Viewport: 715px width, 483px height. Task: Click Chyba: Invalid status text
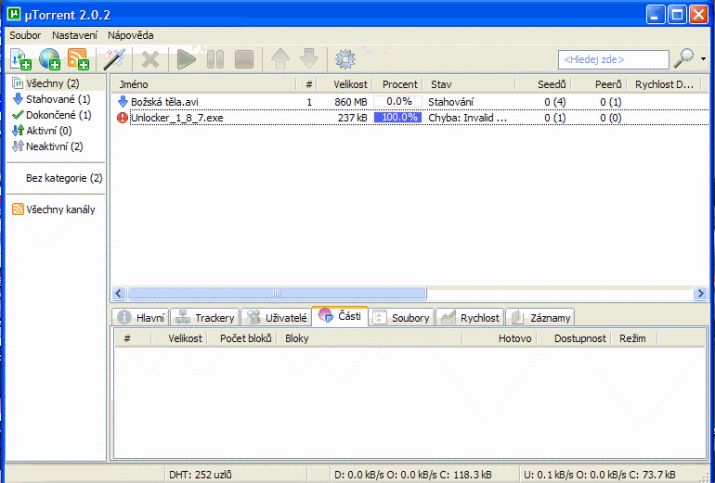(x=467, y=118)
